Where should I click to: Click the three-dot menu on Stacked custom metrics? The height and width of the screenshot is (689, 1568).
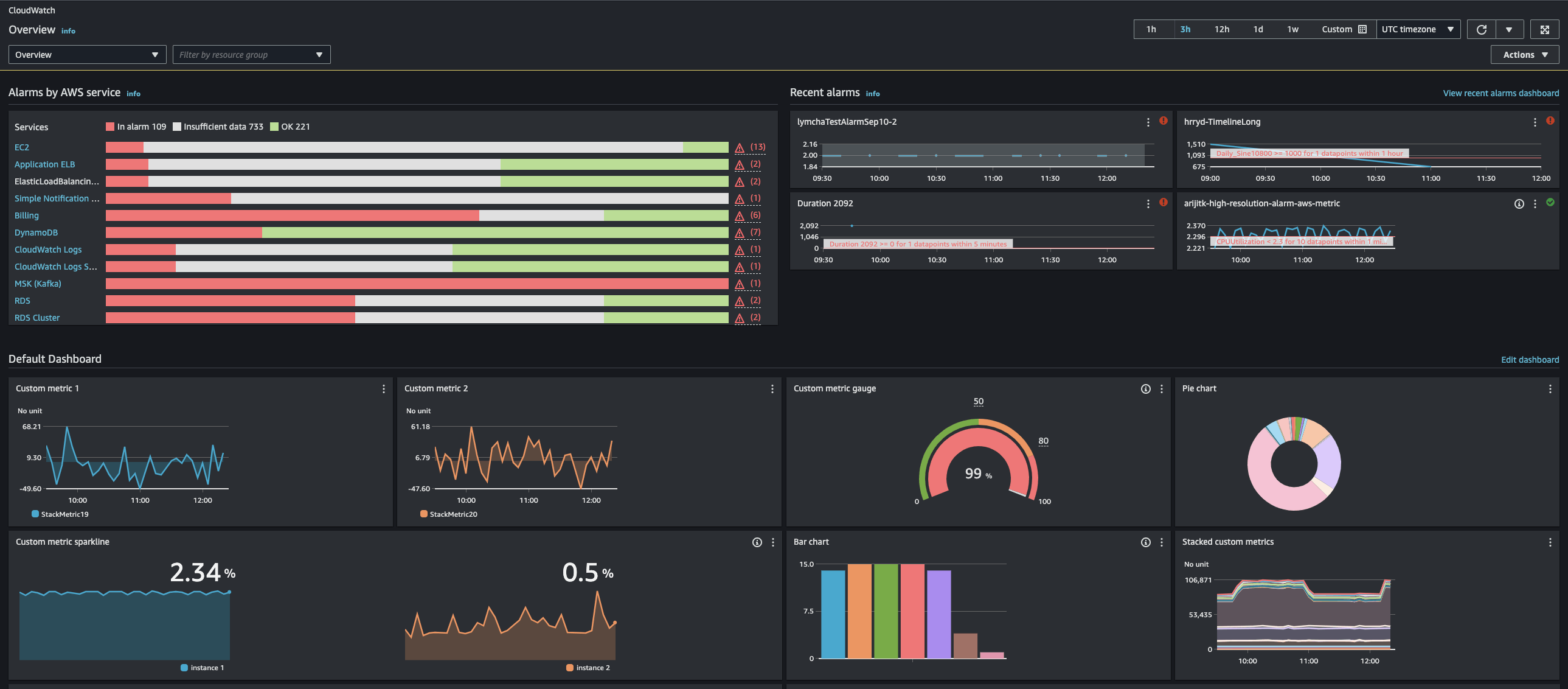tap(1550, 542)
